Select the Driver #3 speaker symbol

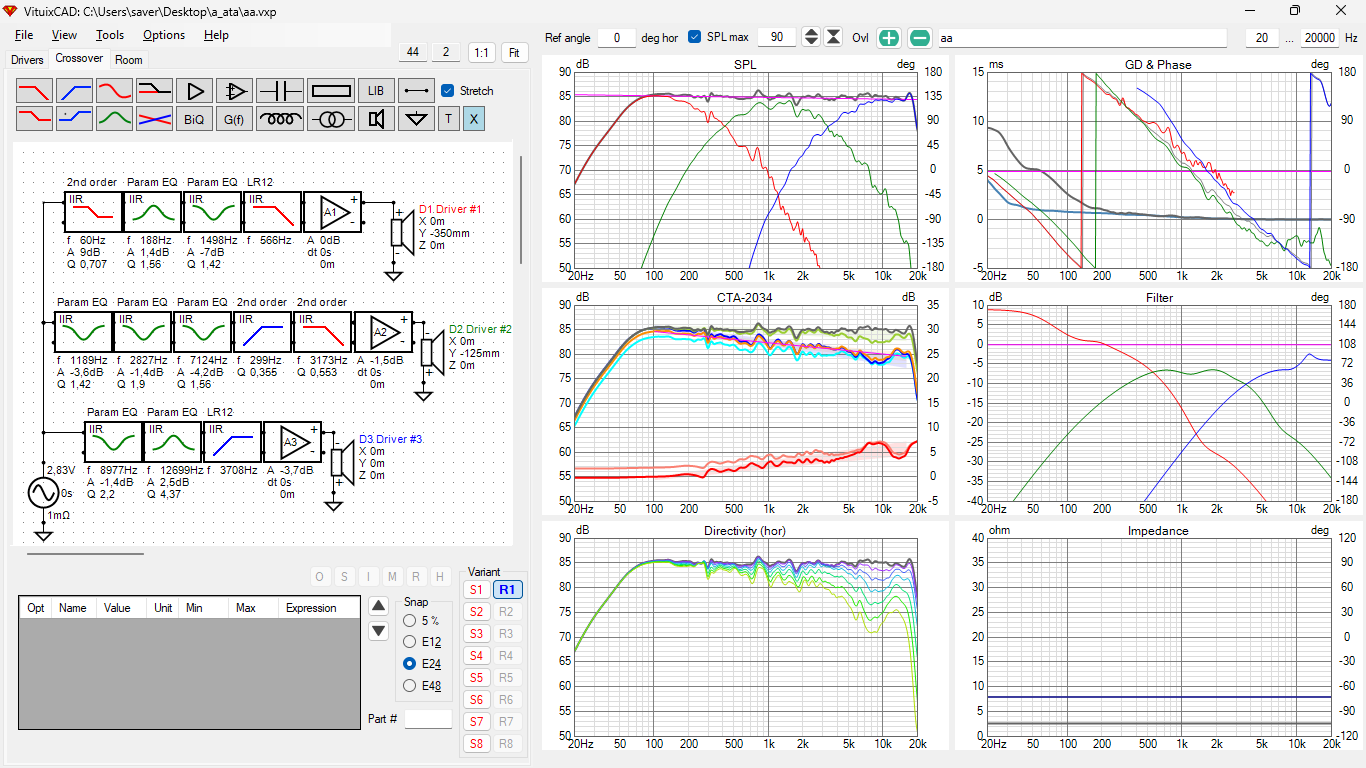pos(342,461)
